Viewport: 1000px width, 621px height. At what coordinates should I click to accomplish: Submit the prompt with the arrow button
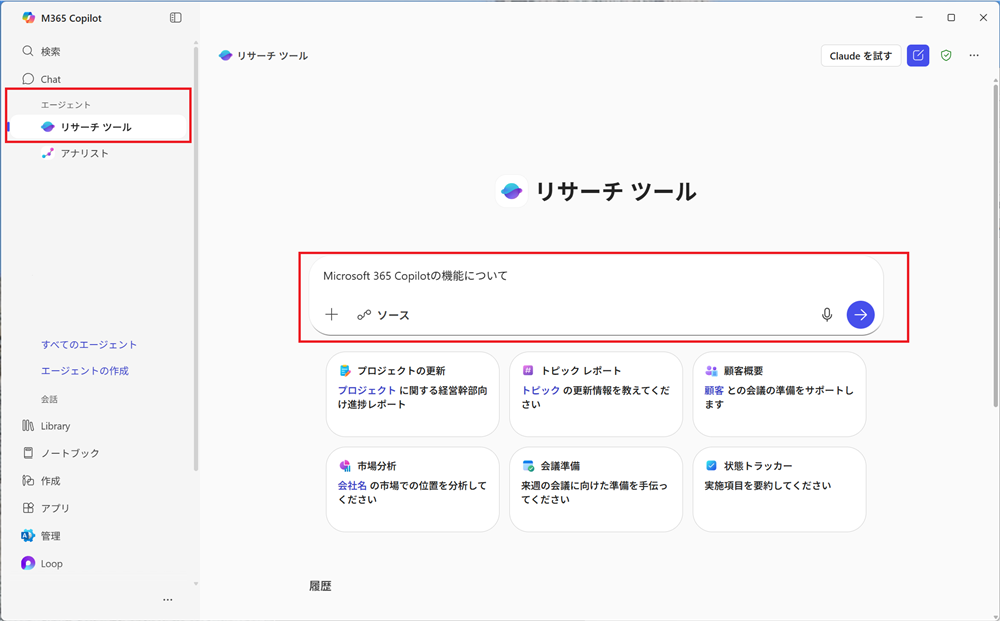pyautogui.click(x=860, y=314)
